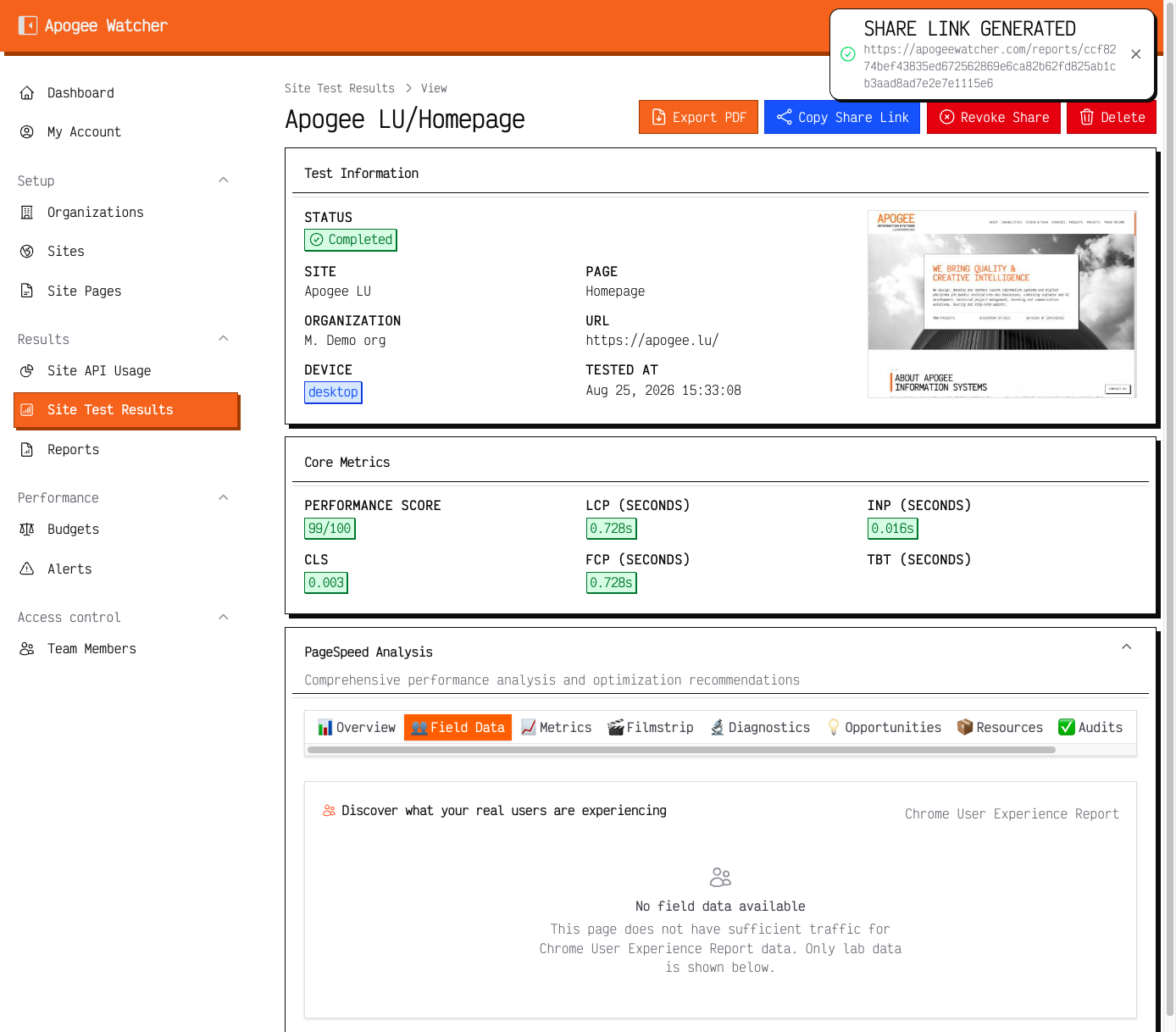This screenshot has height=1032, width=1176.
Task: Go to Site Test Results breadcrumb
Action: (340, 88)
